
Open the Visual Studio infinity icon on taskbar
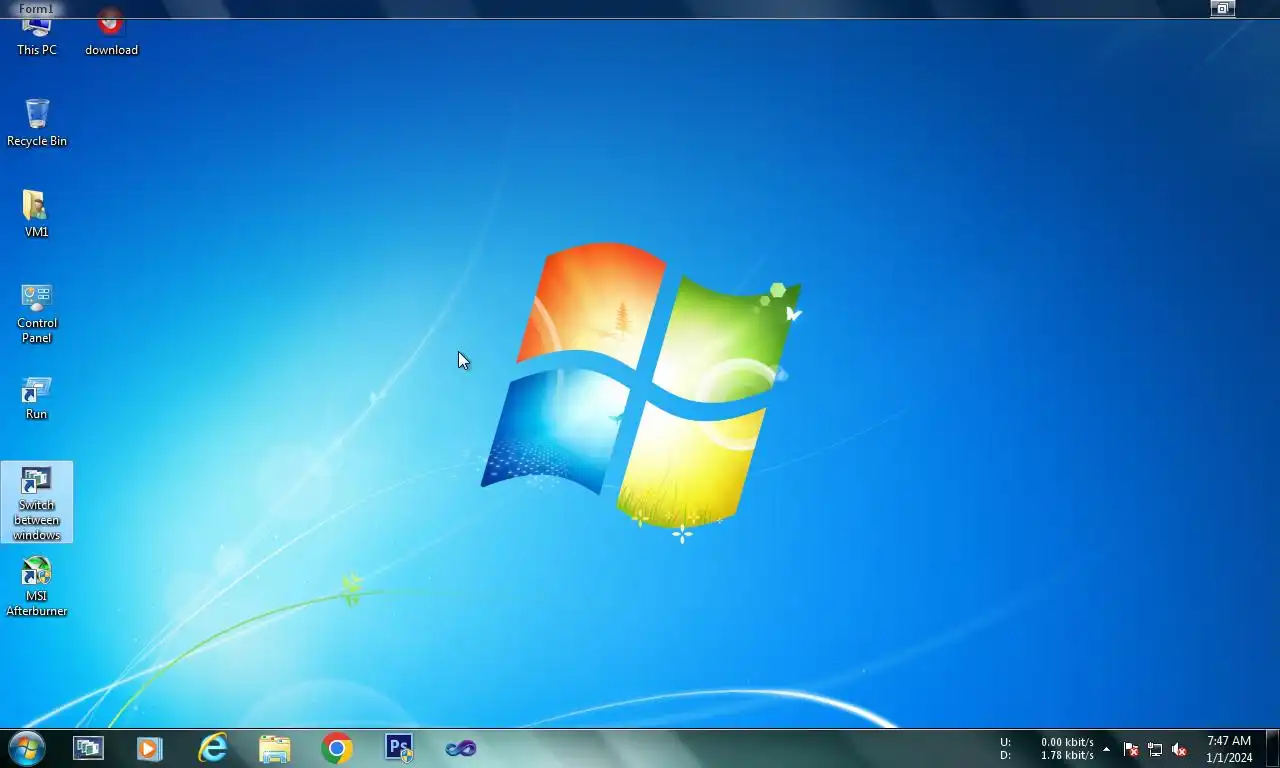pyautogui.click(x=461, y=748)
